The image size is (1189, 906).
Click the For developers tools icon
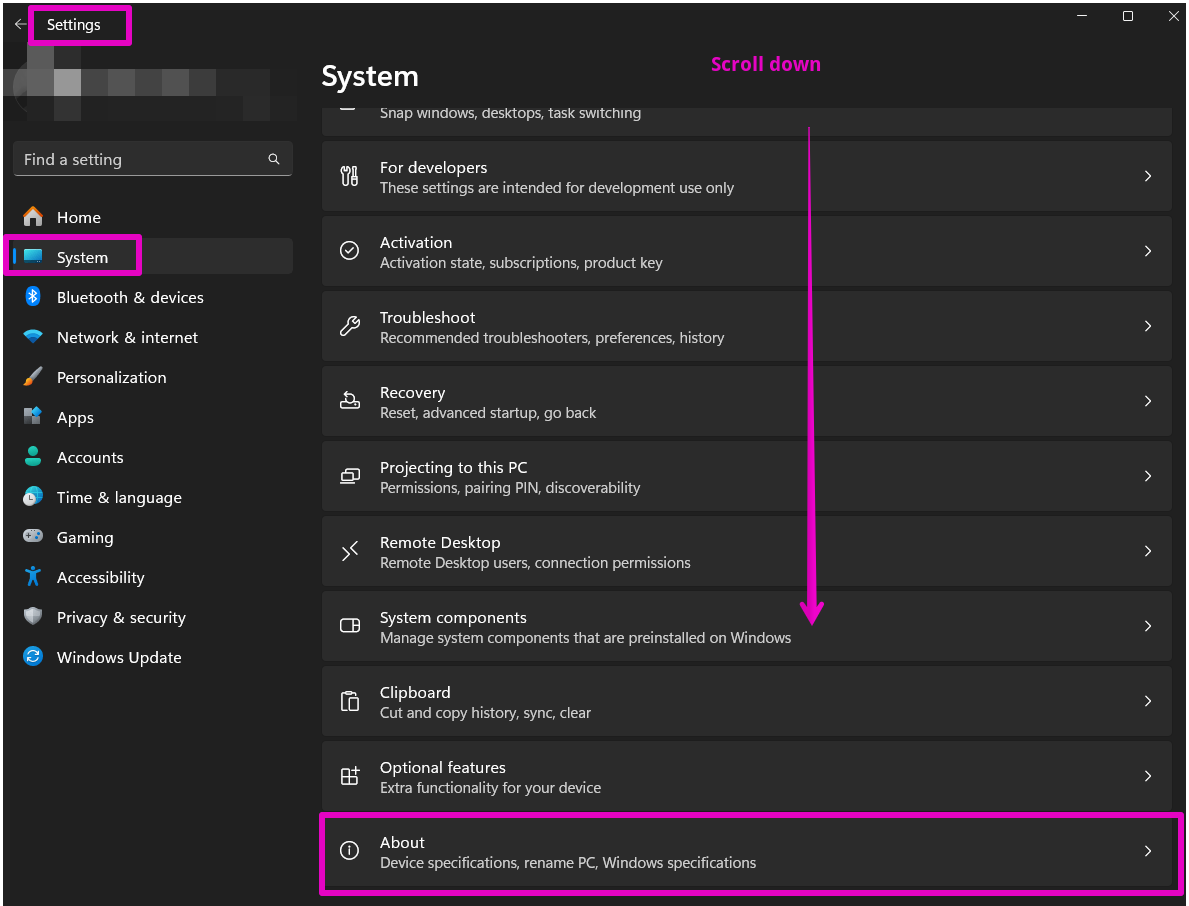tap(350, 176)
